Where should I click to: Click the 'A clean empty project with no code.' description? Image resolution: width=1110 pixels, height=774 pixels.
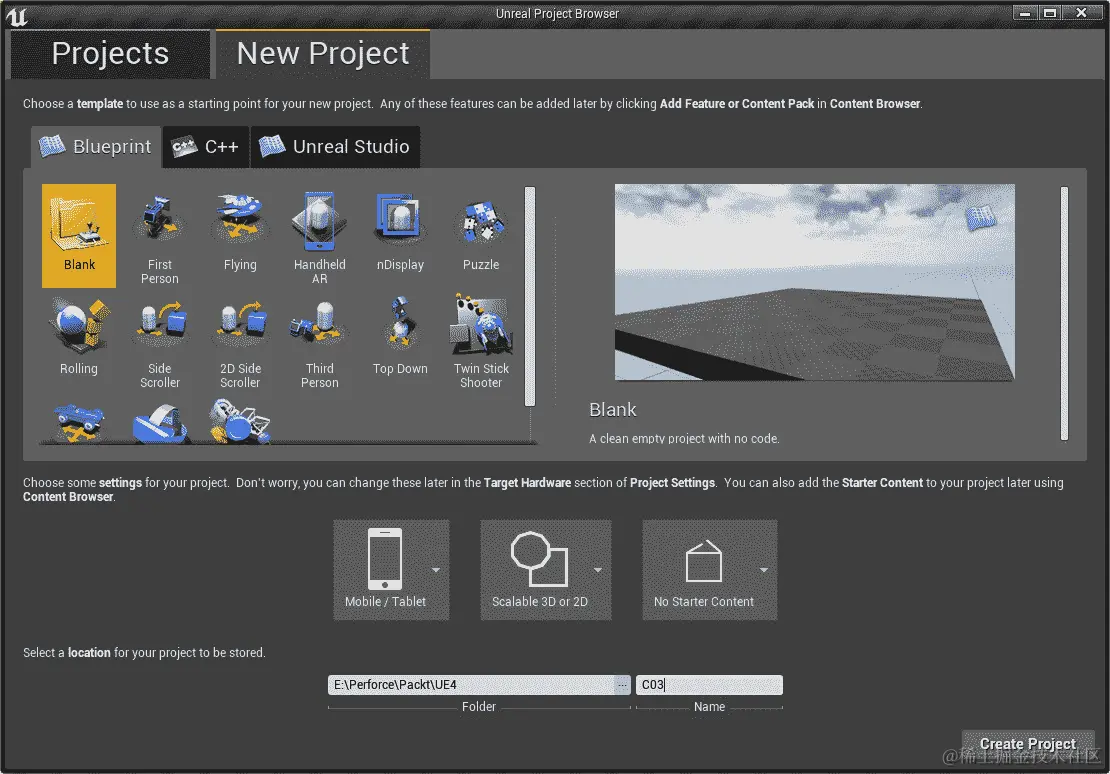click(685, 439)
